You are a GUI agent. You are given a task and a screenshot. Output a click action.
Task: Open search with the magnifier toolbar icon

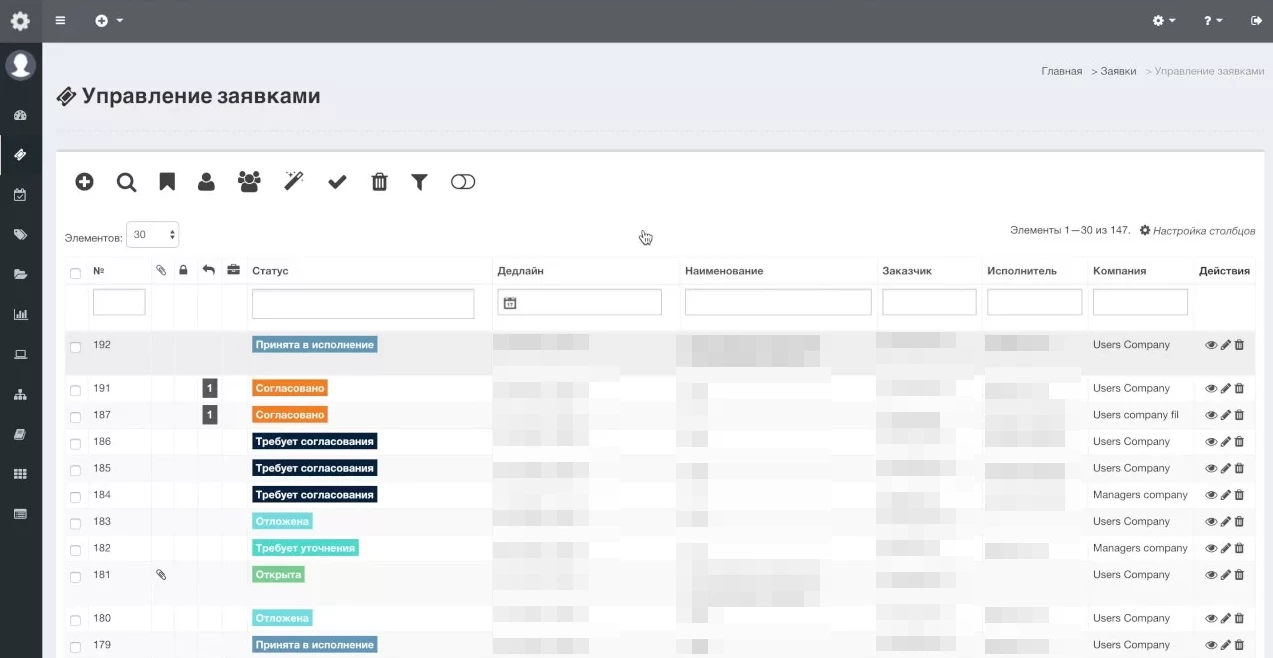click(x=126, y=182)
